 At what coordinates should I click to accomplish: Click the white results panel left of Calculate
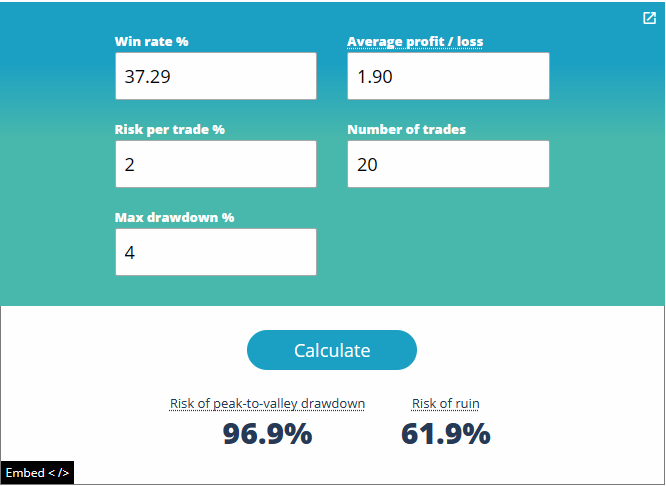click(x=120, y=350)
